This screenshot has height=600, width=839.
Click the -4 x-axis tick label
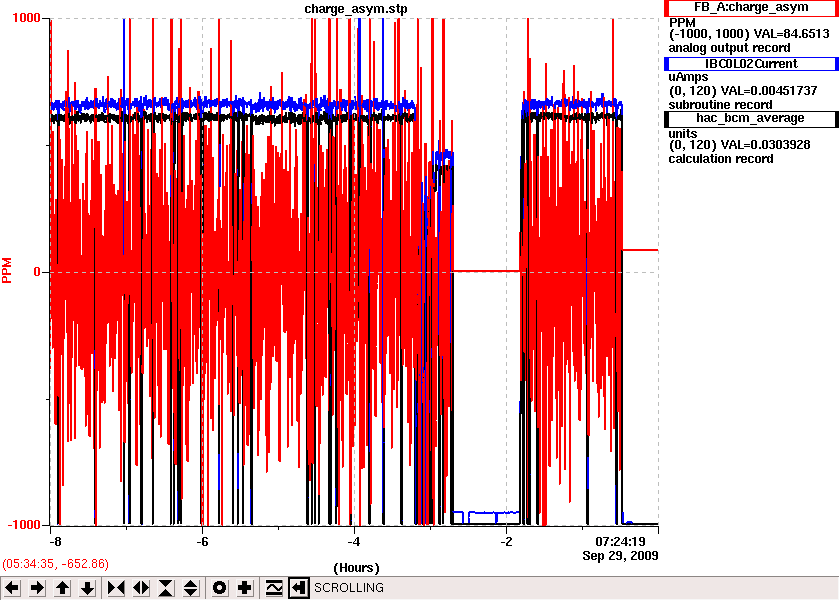(x=354, y=542)
